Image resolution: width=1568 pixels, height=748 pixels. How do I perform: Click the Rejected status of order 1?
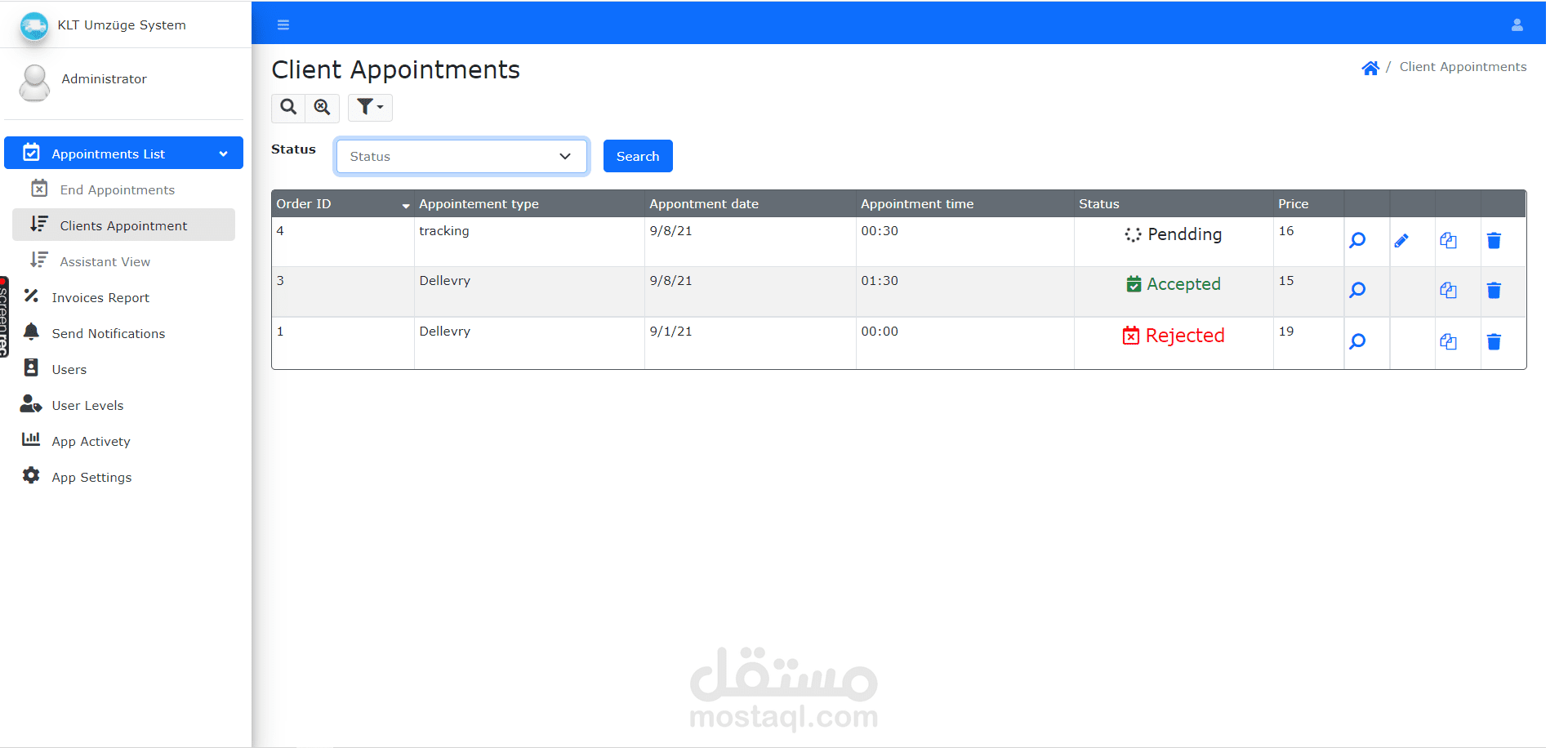[x=1174, y=336]
